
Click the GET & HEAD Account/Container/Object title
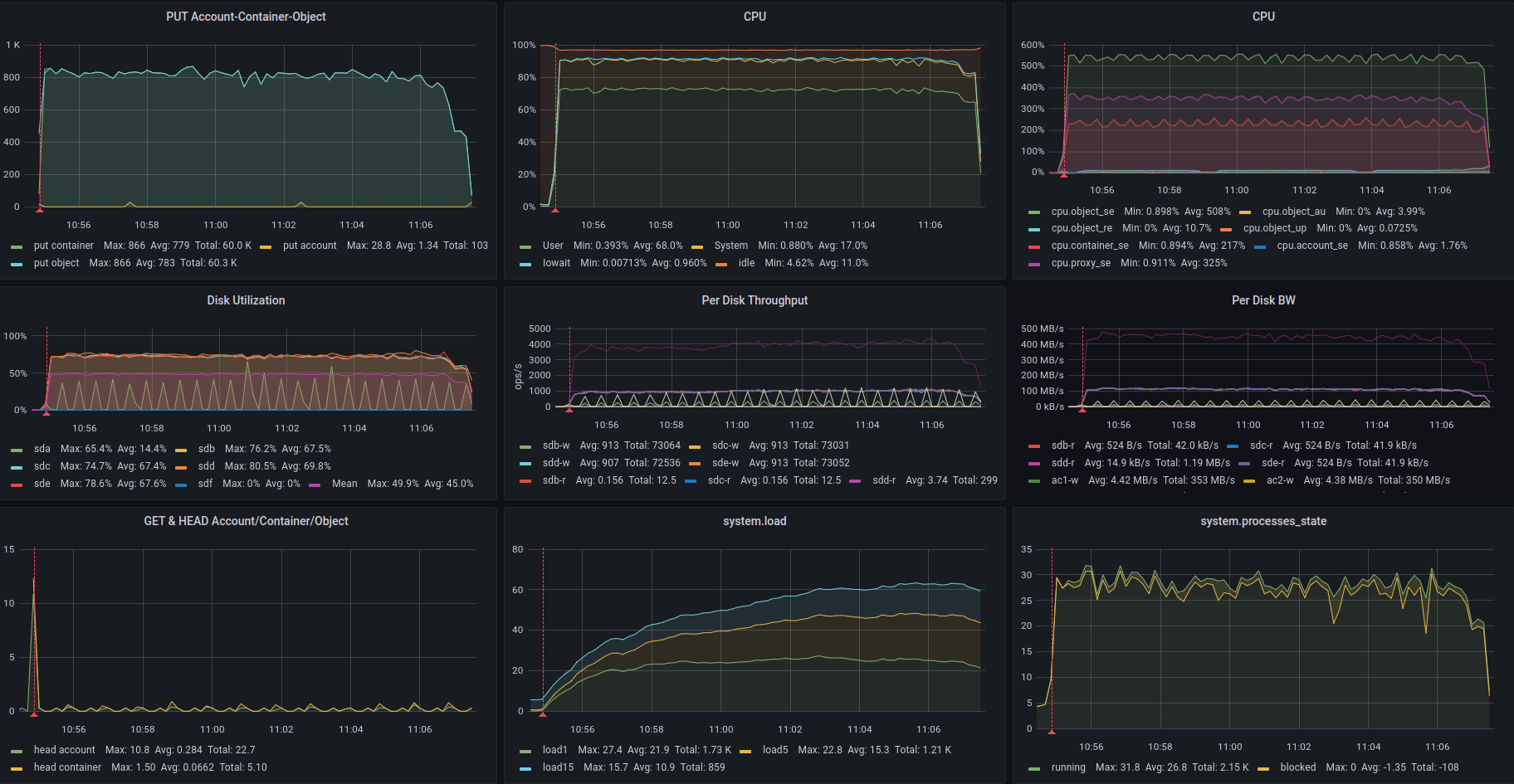[x=246, y=521]
